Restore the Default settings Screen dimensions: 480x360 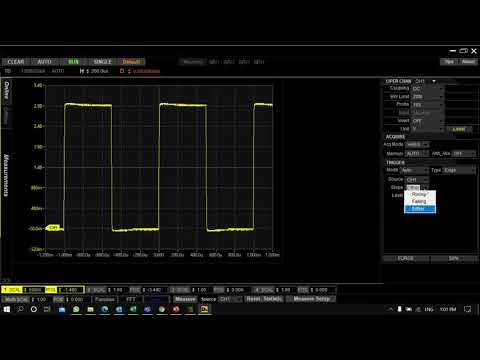click(131, 62)
